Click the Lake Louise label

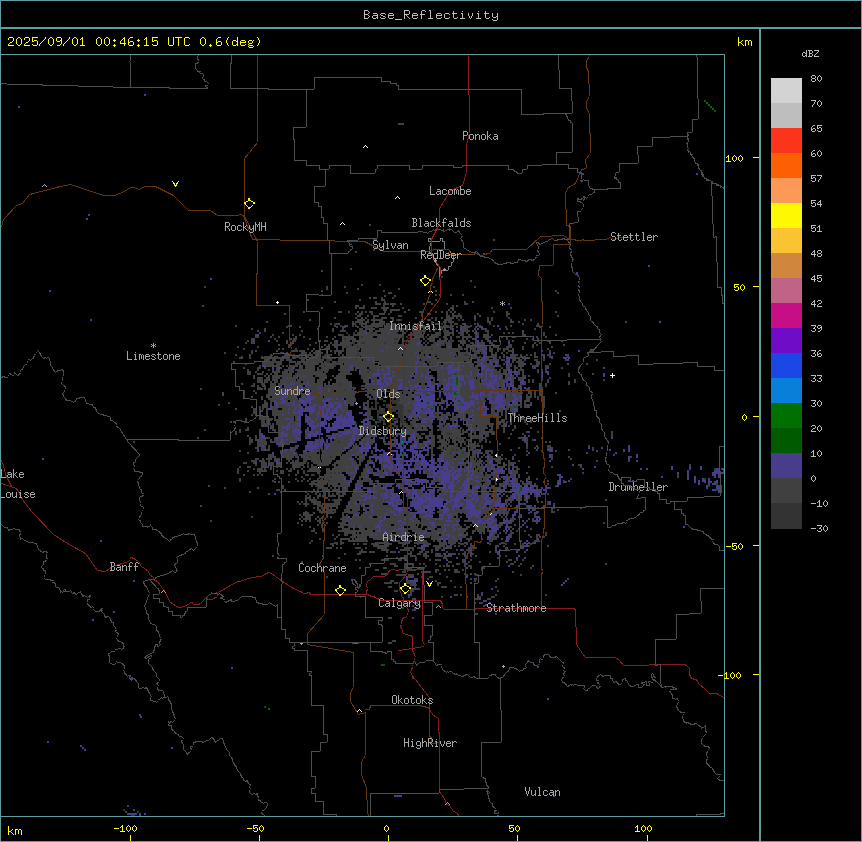[18, 484]
